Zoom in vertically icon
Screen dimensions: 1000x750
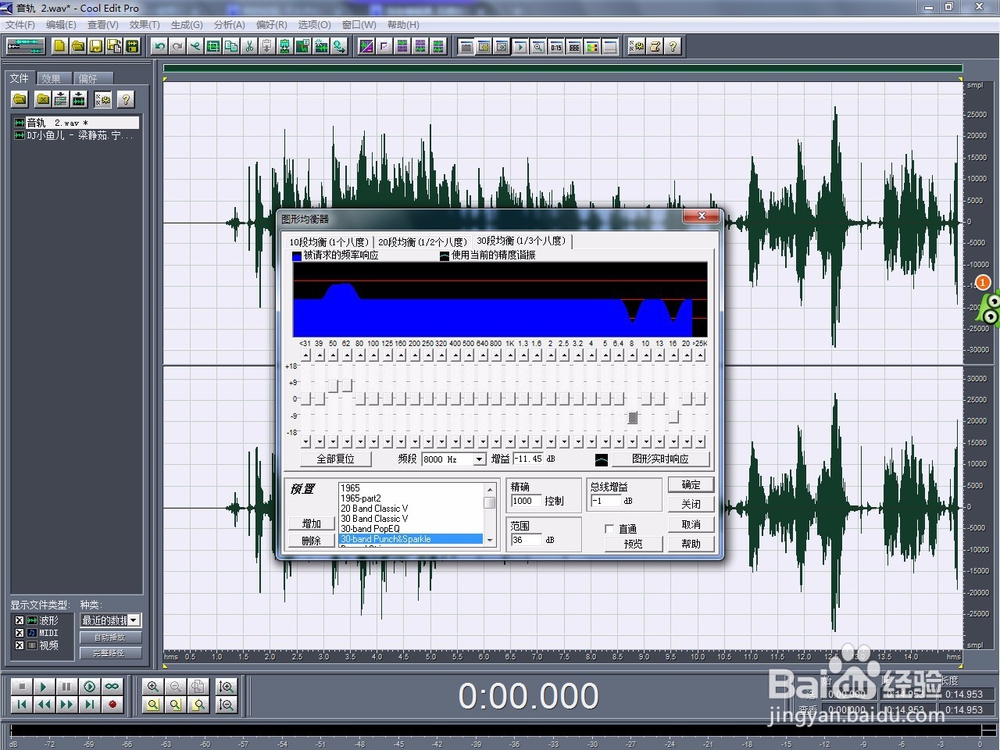coord(226,687)
